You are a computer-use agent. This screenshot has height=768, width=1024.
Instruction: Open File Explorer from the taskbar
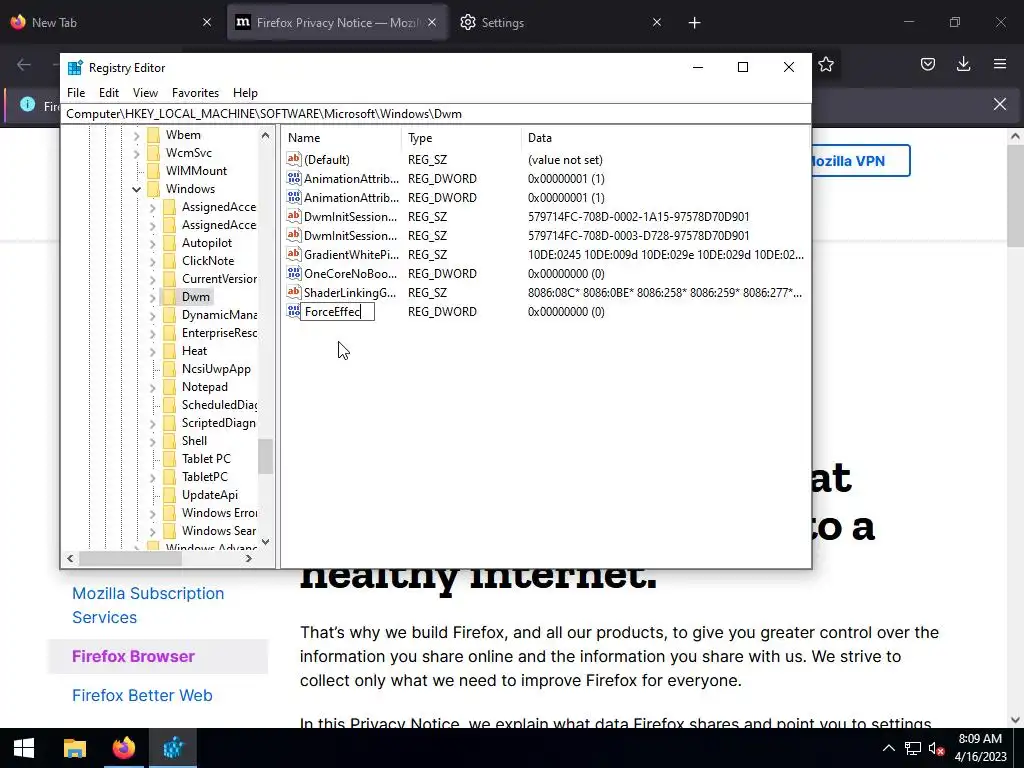coord(74,748)
